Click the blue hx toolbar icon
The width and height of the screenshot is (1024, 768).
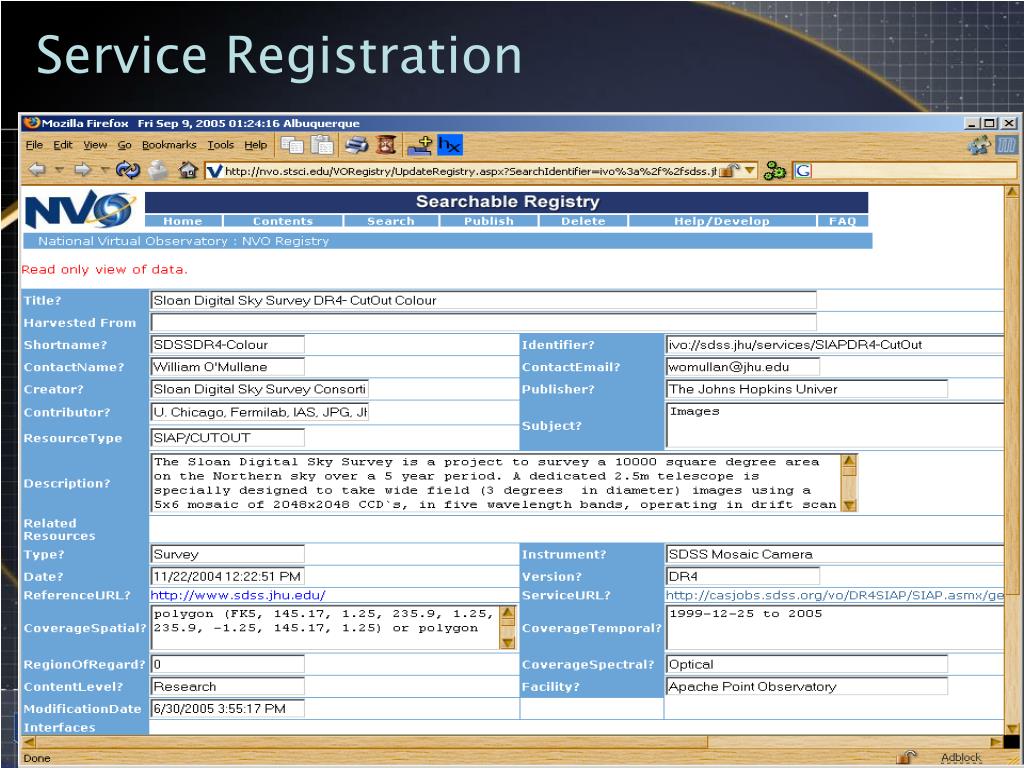coord(450,144)
